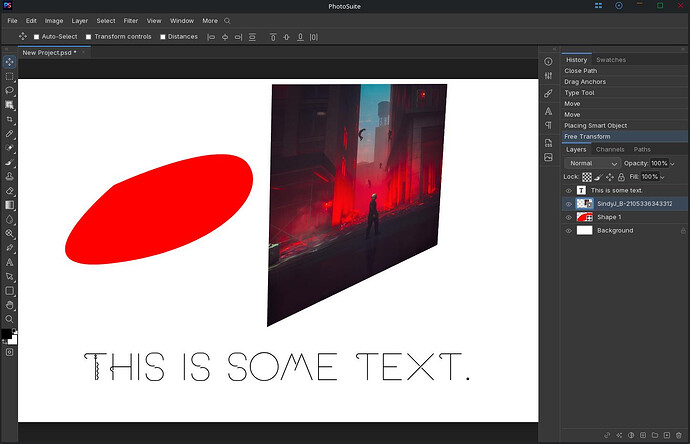Open the Info panel icon
Screen dimensions: 690x444
tap(548, 62)
